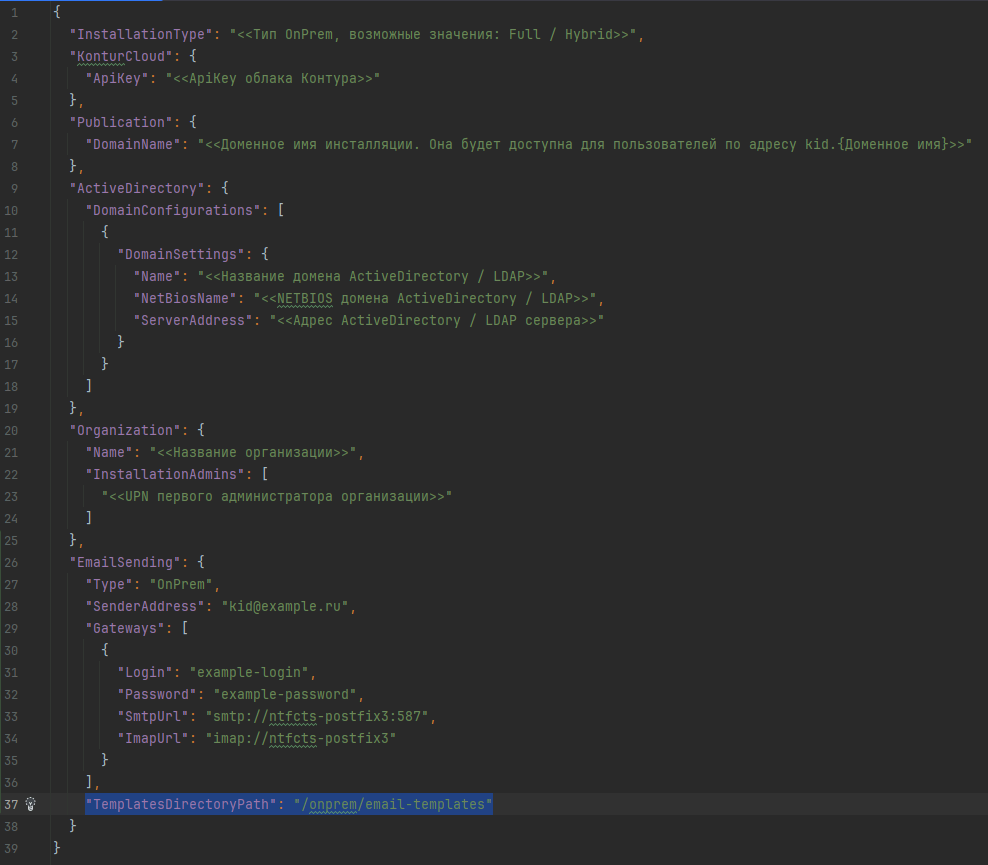
Task: Click the "Name" key on line 13
Action: [157, 277]
